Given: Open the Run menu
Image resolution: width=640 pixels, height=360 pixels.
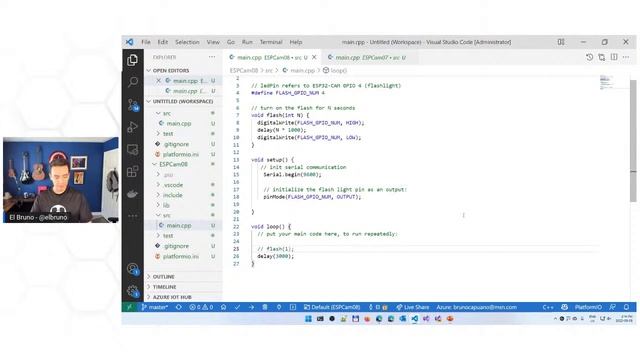Looking at the screenshot, I should 247,42.
